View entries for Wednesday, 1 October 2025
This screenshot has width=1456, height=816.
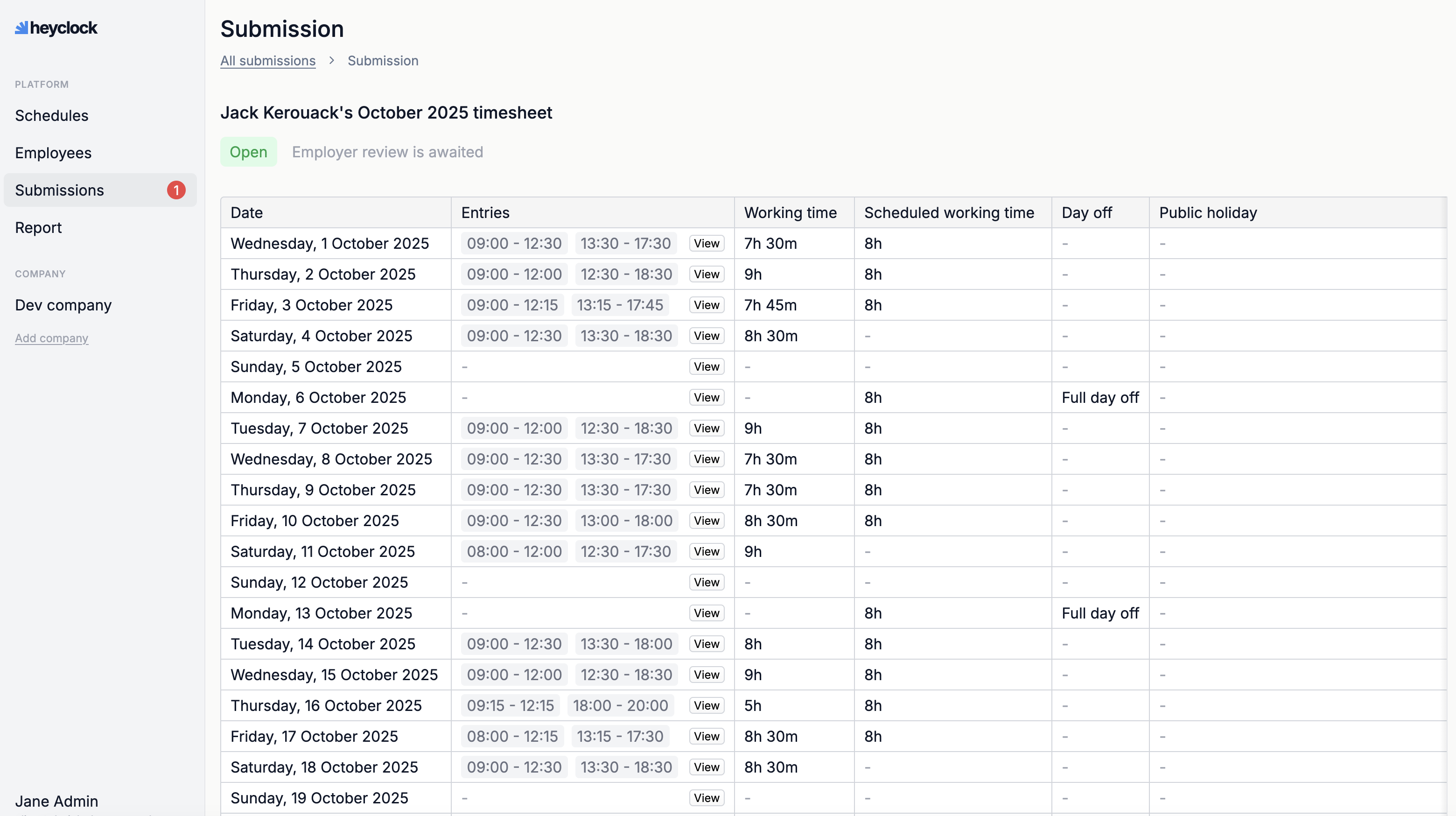point(706,243)
